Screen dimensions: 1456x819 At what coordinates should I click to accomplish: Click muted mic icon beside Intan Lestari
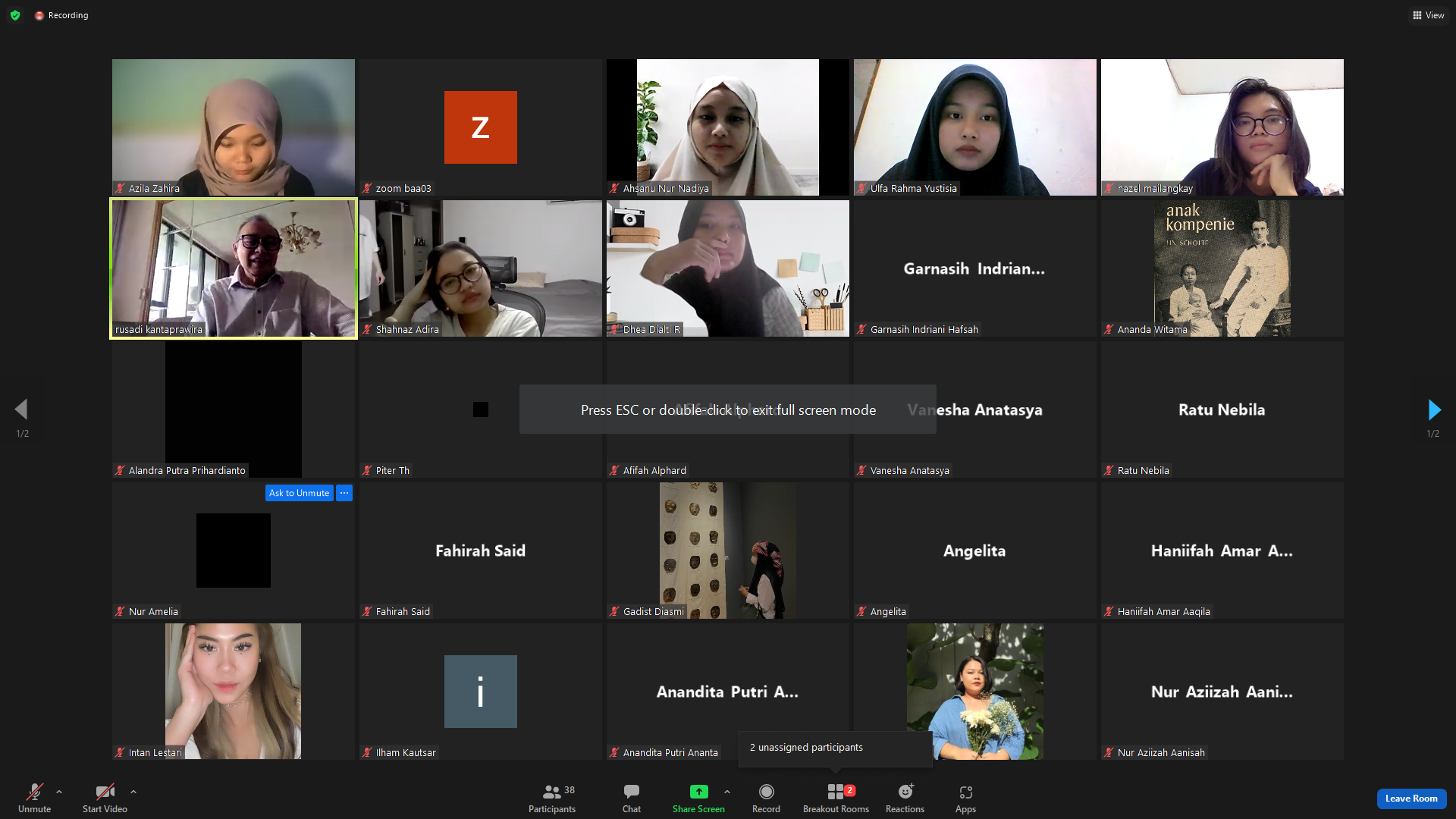pyautogui.click(x=120, y=752)
